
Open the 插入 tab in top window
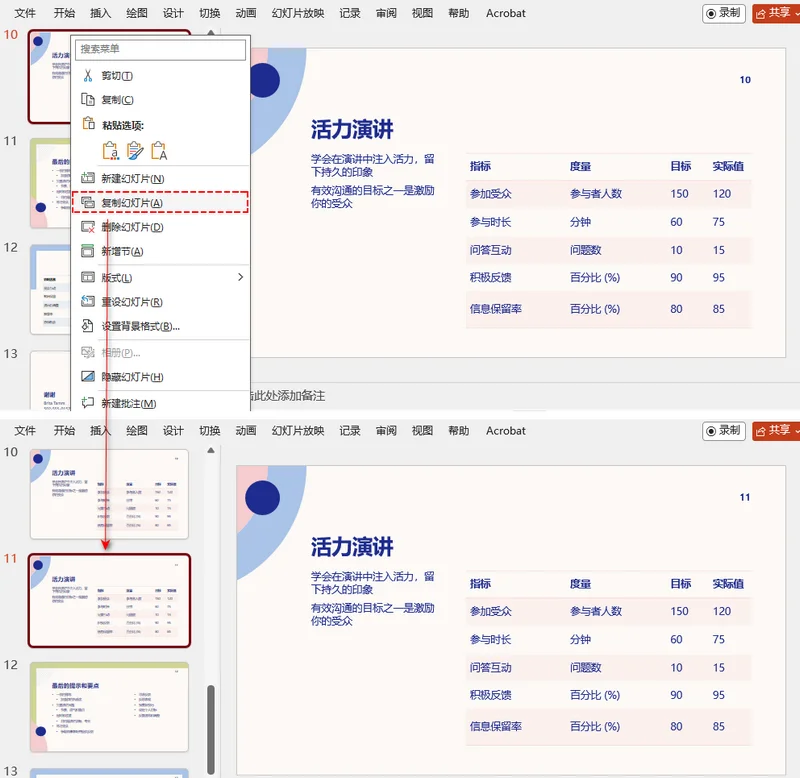click(101, 13)
